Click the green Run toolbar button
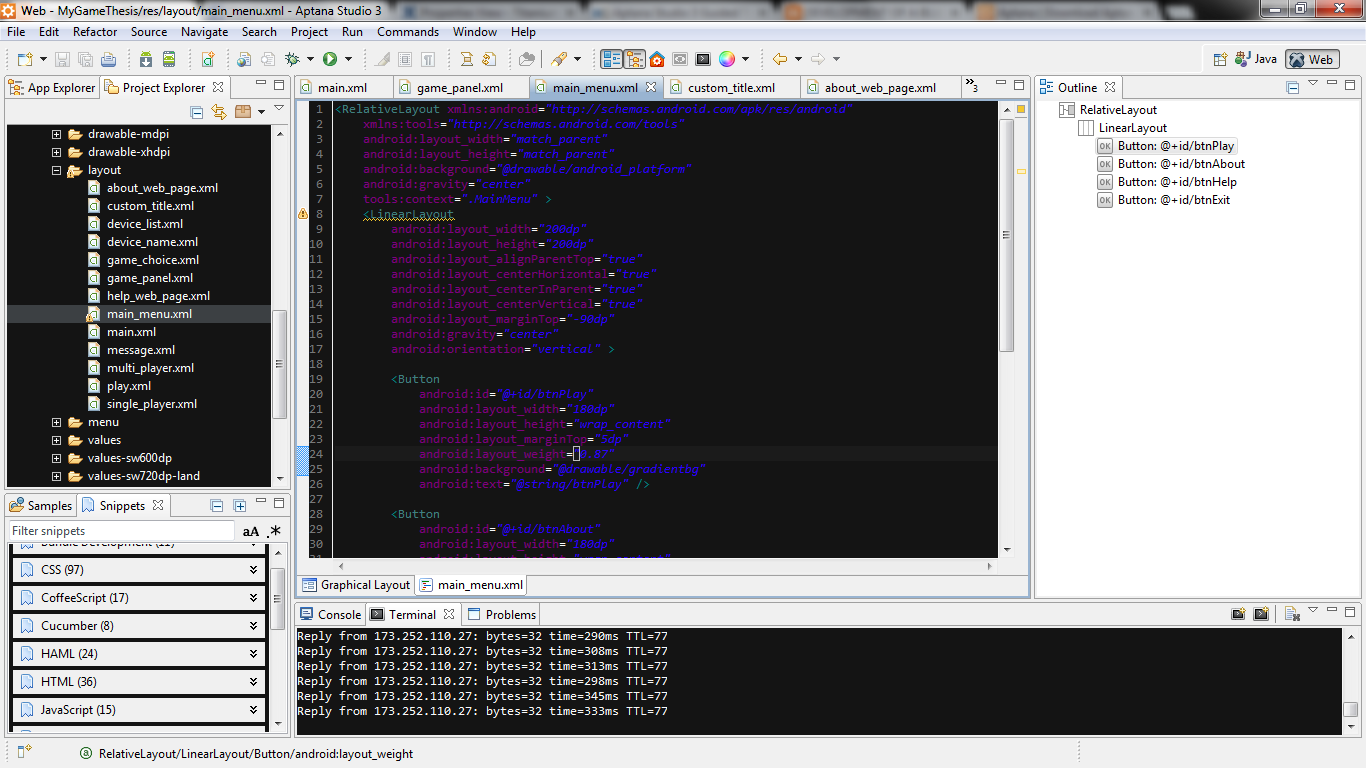The height and width of the screenshot is (768, 1366). (330, 59)
